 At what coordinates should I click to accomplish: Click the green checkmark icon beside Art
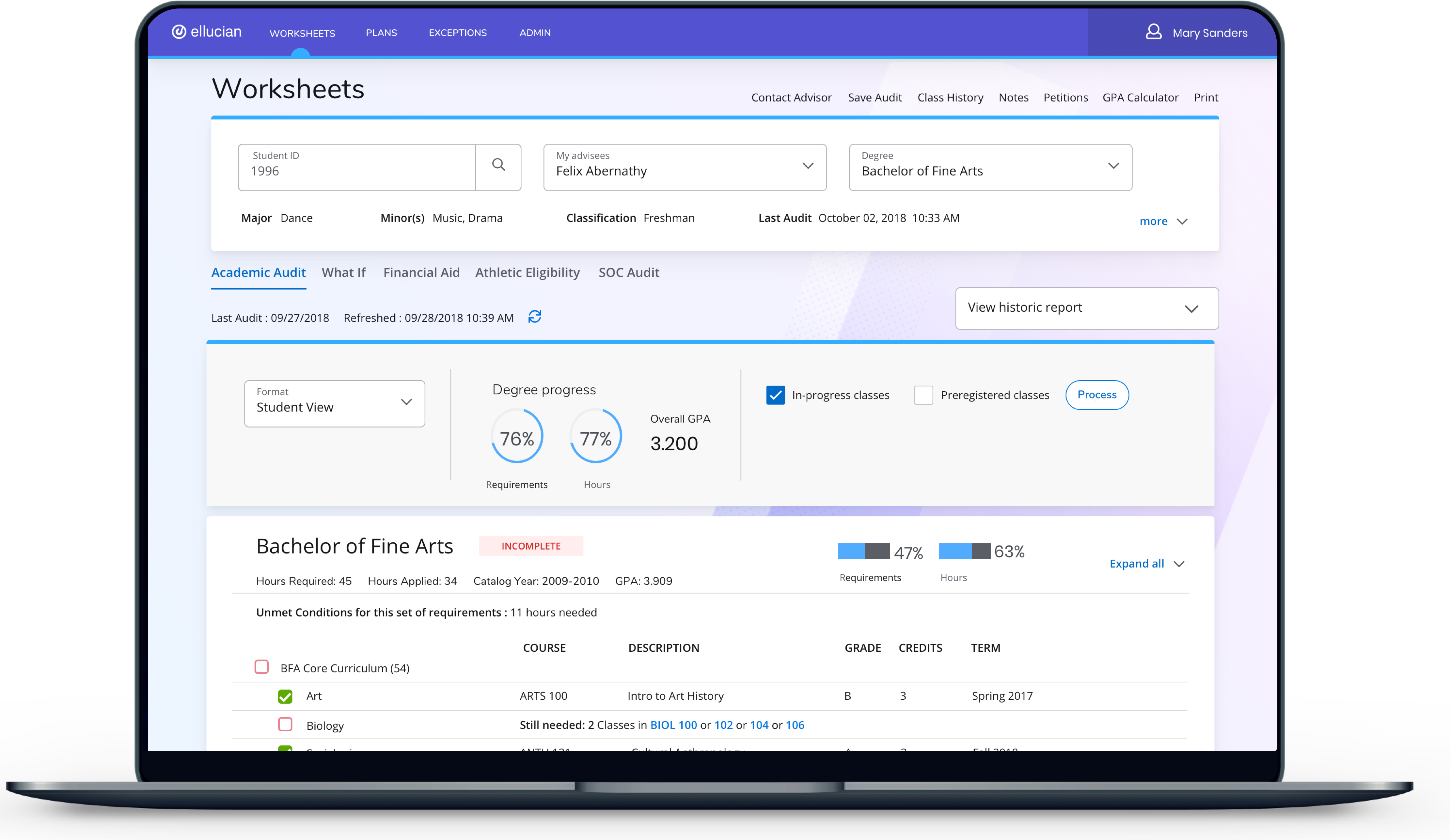(285, 696)
